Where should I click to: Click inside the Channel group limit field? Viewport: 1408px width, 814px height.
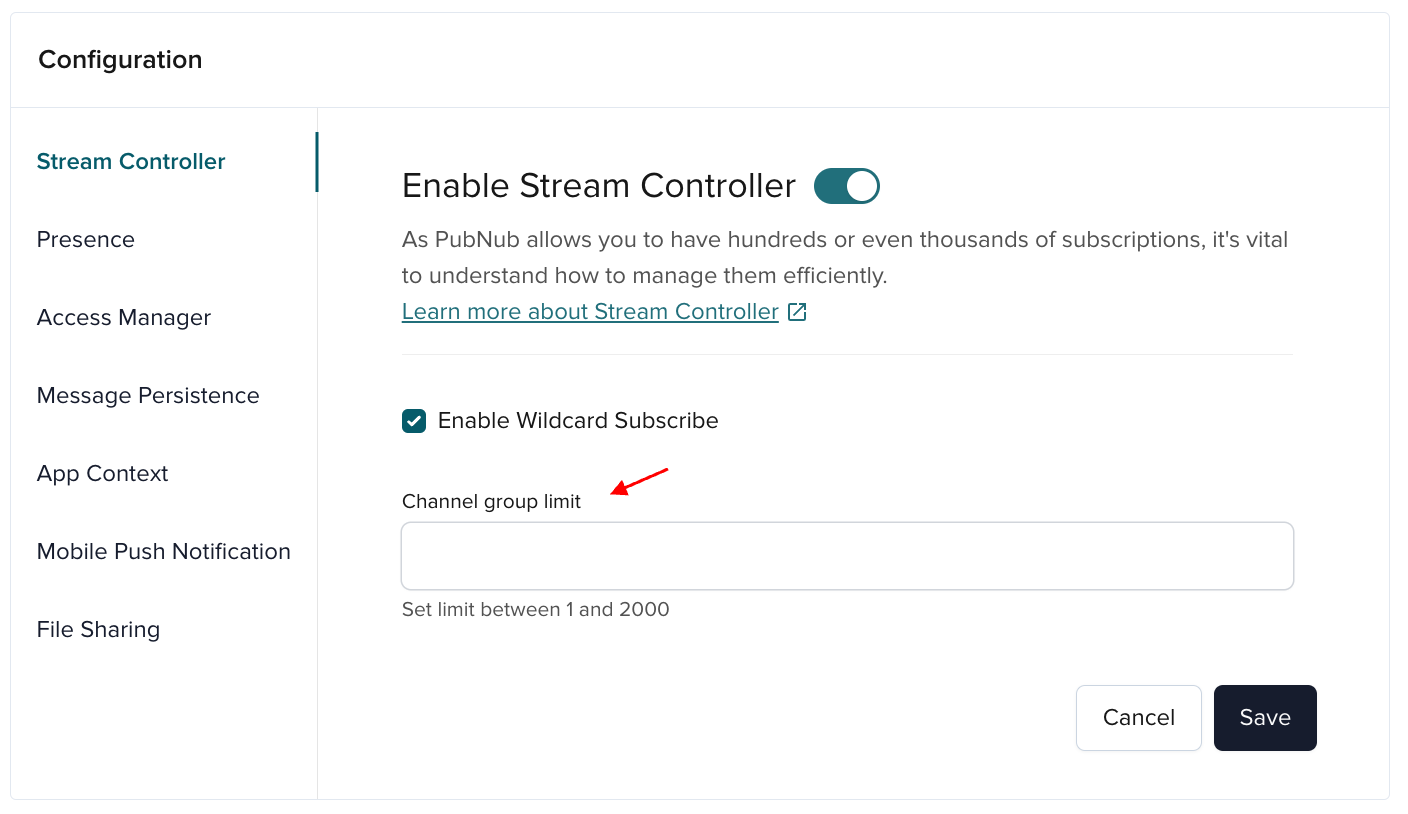[847, 555]
